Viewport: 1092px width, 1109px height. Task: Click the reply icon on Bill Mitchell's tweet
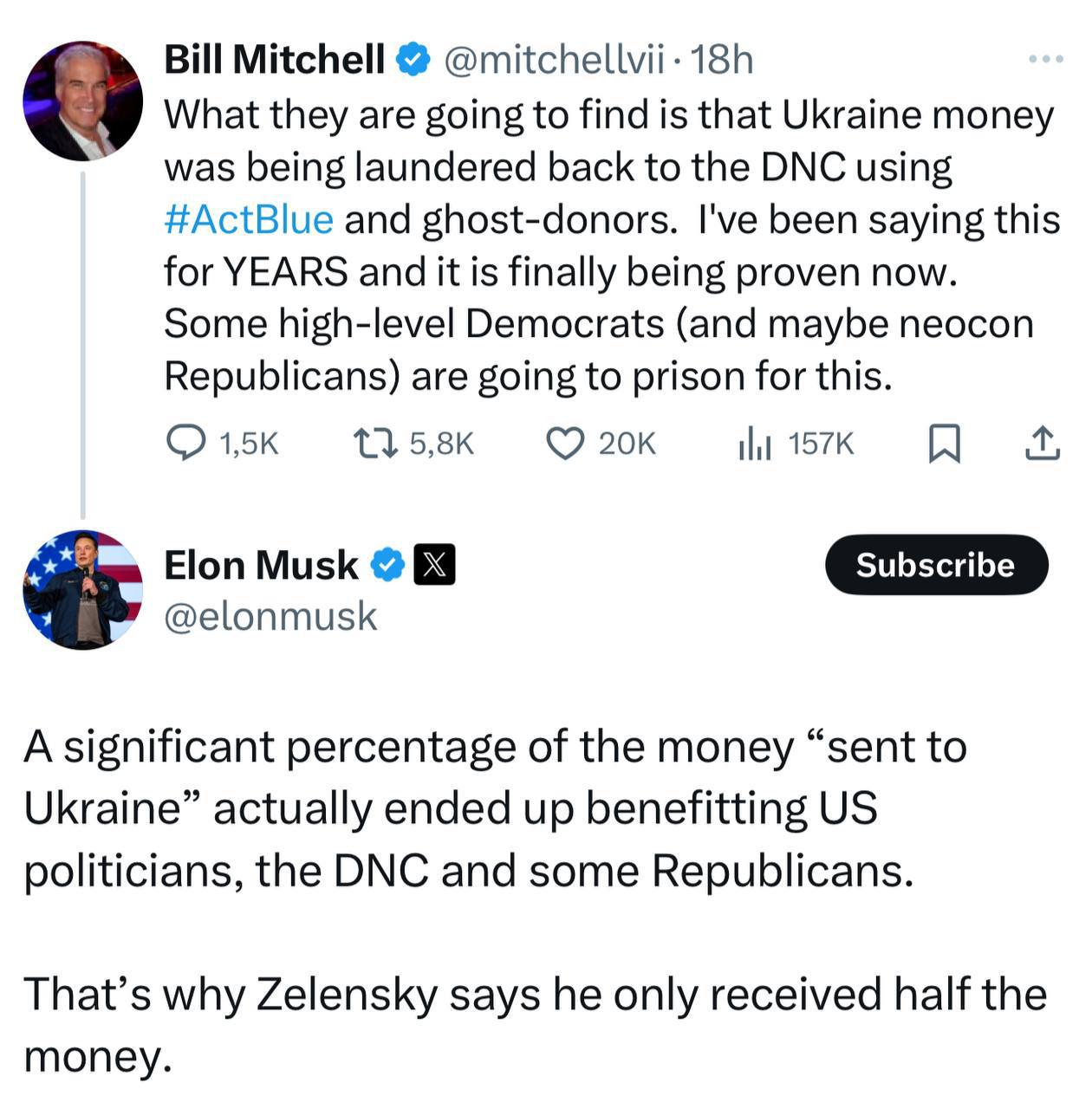pyautogui.click(x=185, y=444)
